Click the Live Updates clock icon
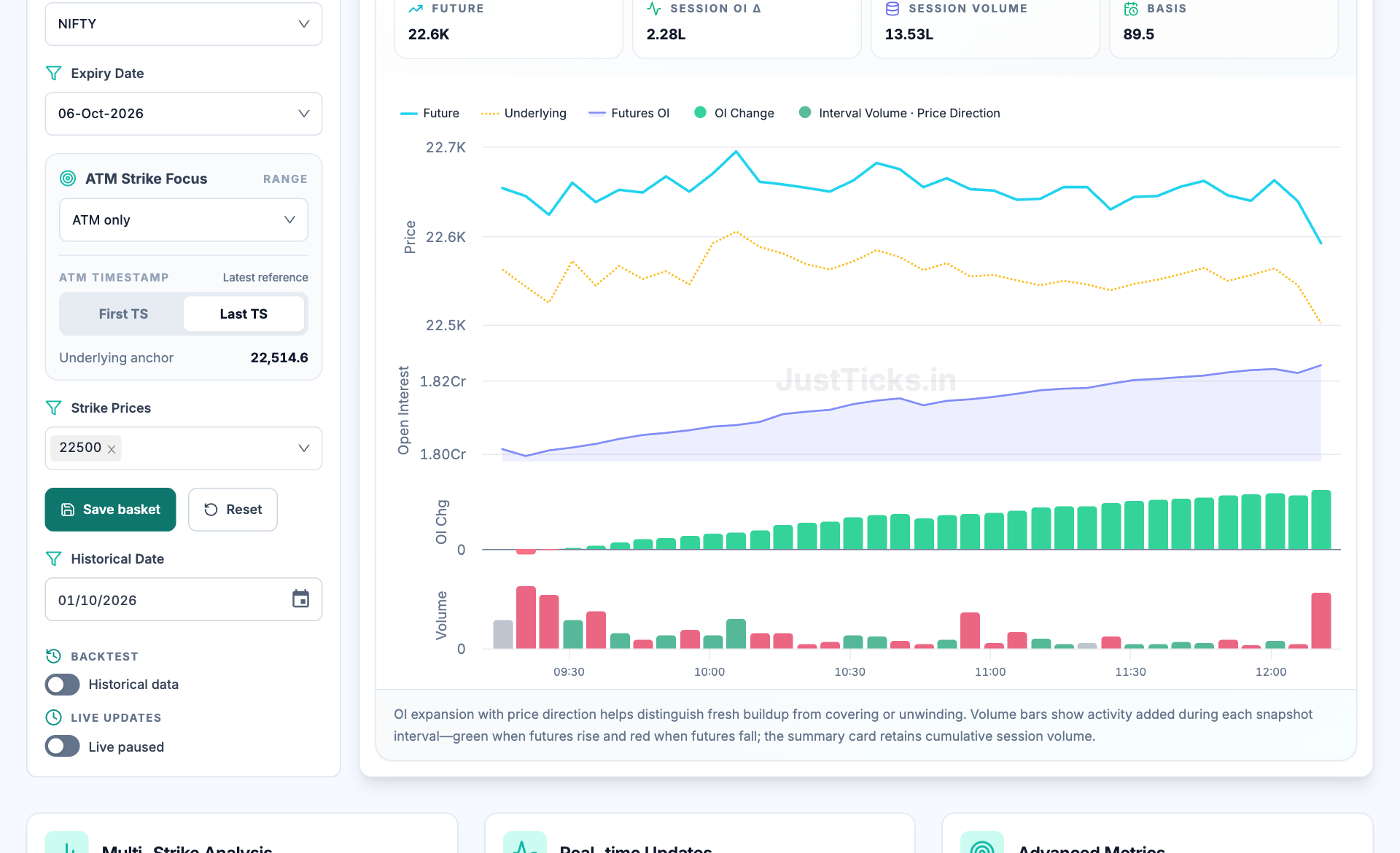1400x853 pixels. click(x=53, y=717)
